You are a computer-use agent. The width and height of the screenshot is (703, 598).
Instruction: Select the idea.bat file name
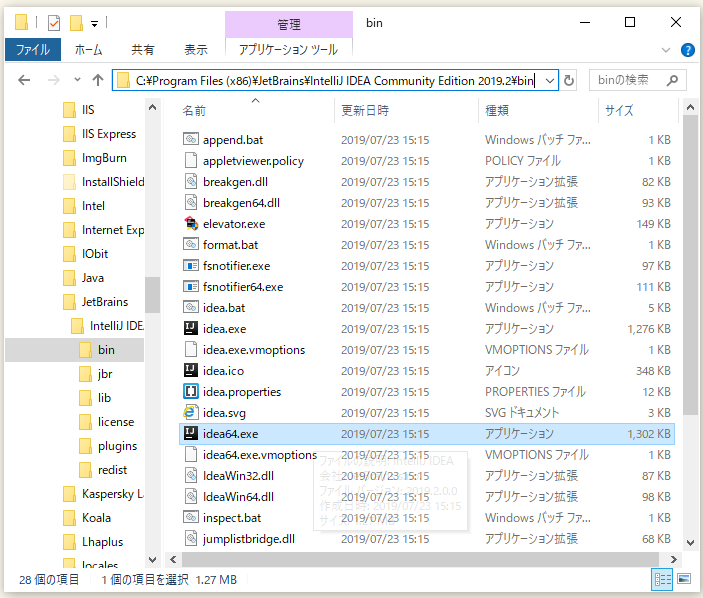coord(224,308)
